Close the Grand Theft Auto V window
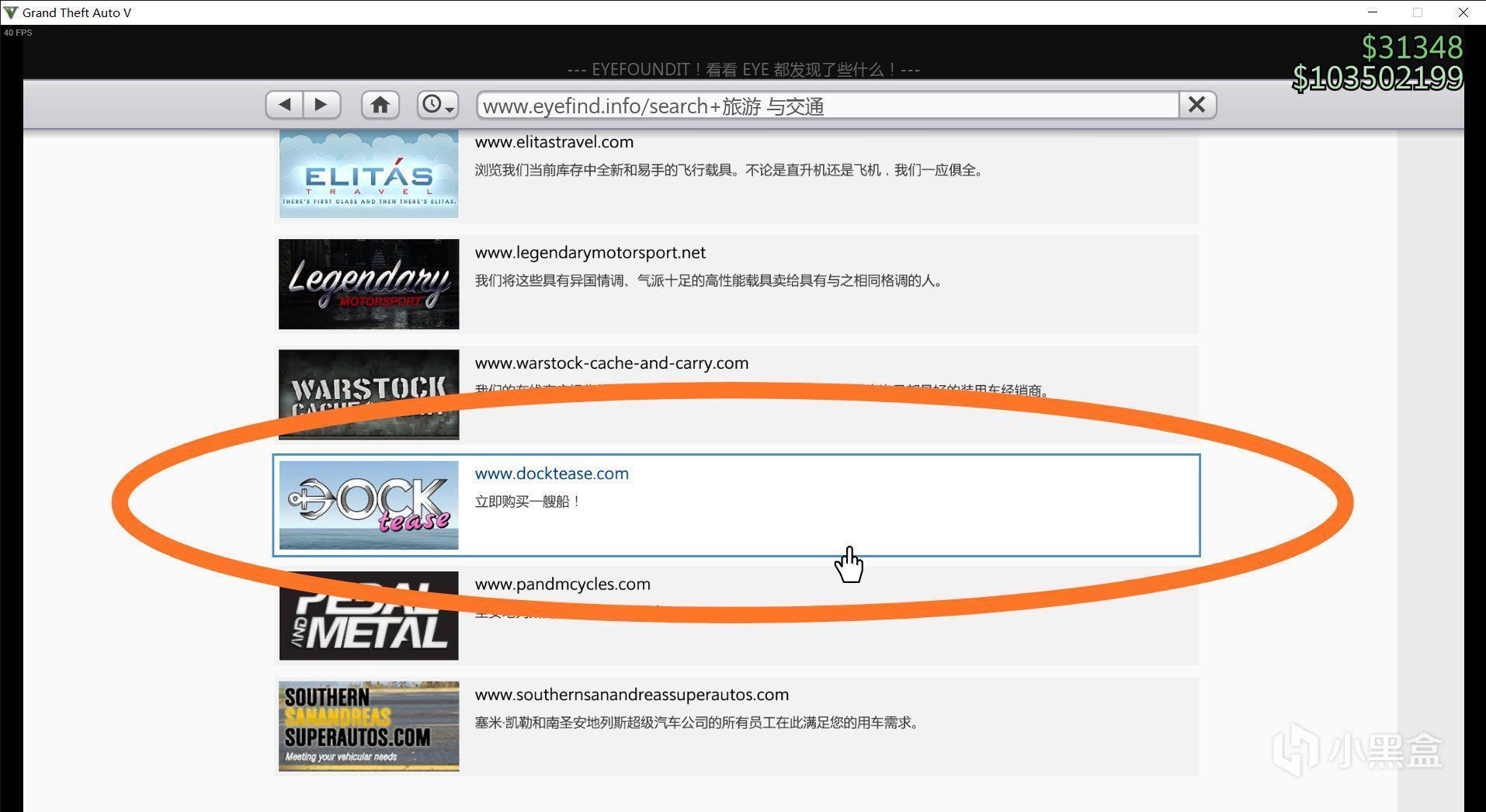The image size is (1486, 812). [x=1463, y=12]
